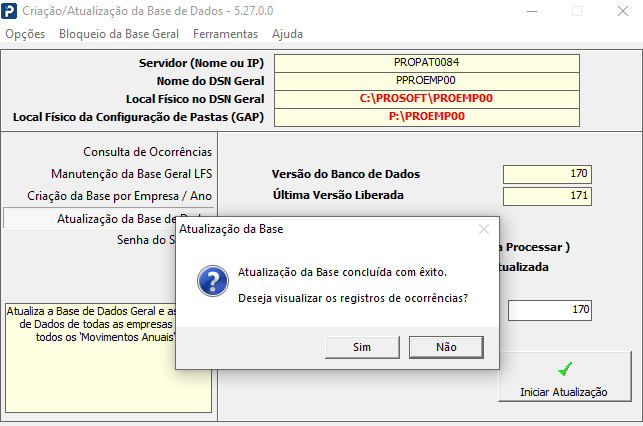
Task: Click the Servidor field showing PROPAT0084
Action: [x=427, y=63]
